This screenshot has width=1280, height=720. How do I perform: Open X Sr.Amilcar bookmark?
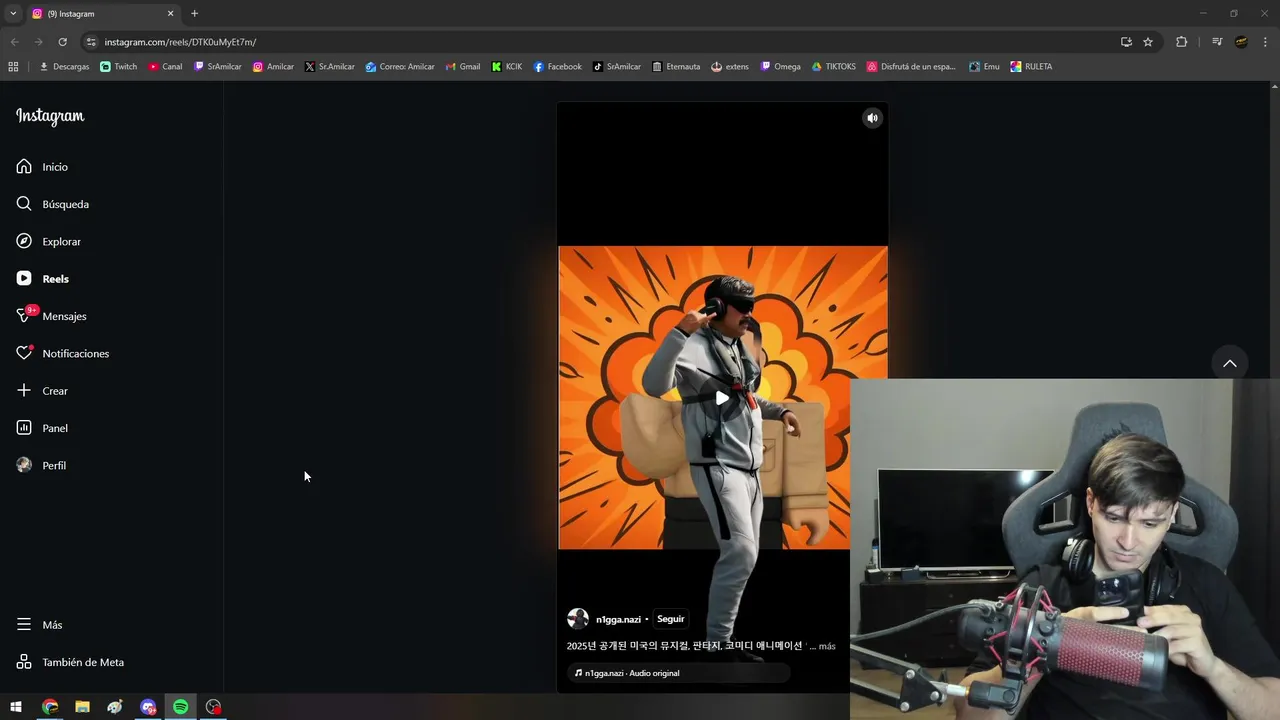[x=330, y=67]
